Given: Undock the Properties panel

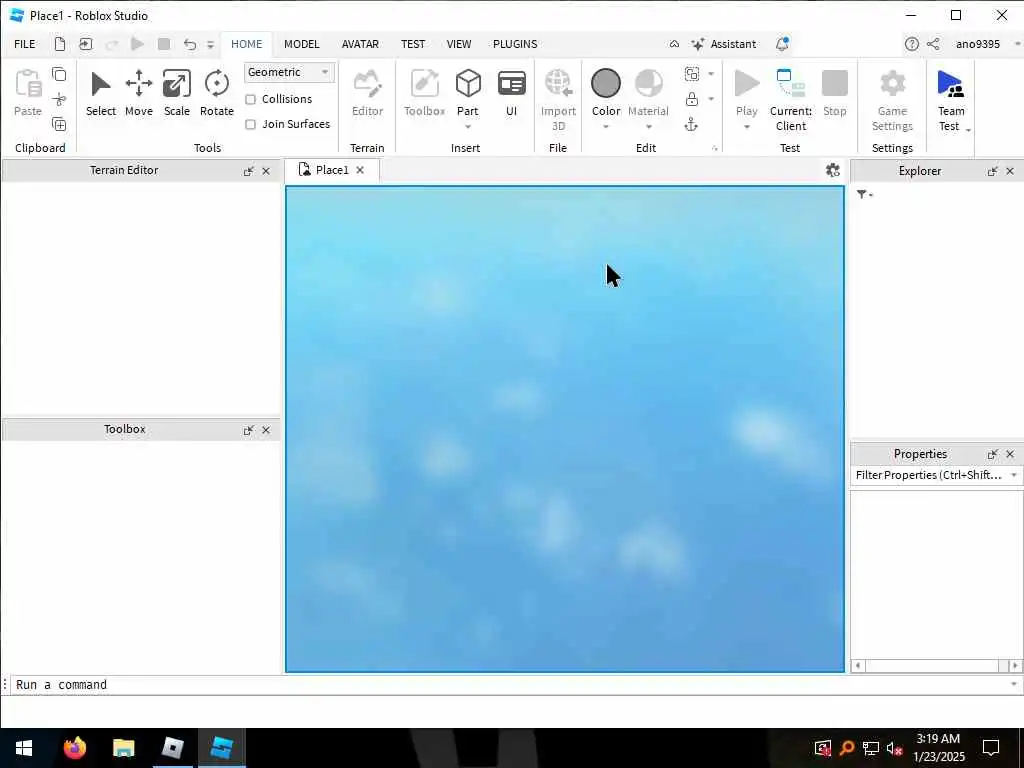Looking at the screenshot, I should [x=992, y=454].
